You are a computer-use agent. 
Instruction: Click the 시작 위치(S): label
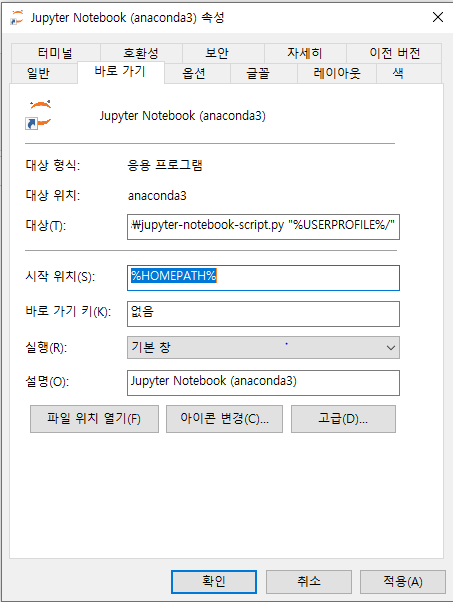60,276
